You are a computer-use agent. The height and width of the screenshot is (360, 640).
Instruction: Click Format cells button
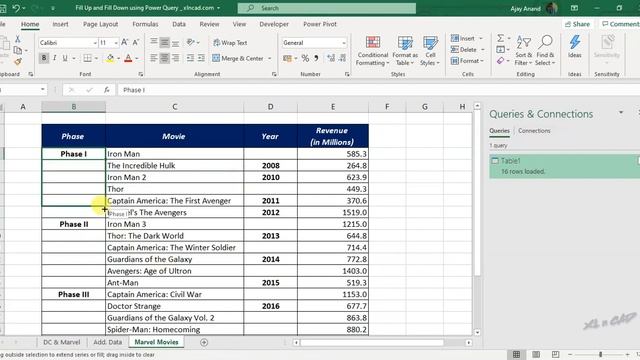467,61
